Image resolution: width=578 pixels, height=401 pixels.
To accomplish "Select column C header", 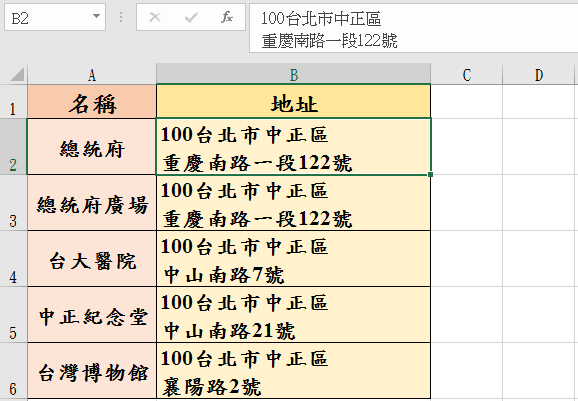I will [467, 74].
